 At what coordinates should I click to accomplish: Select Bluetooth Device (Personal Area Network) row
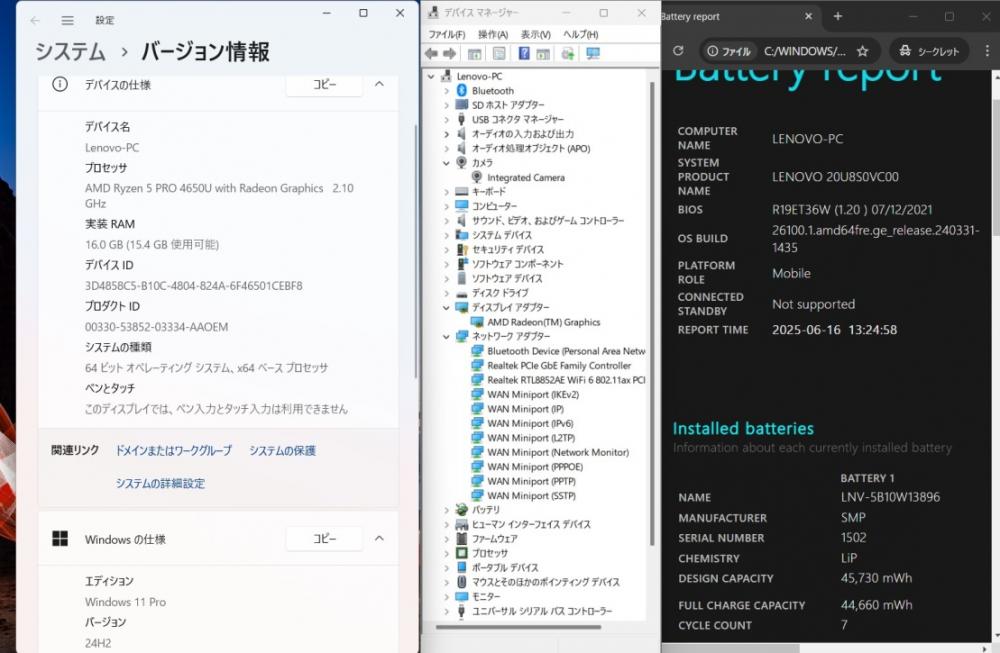(x=566, y=351)
